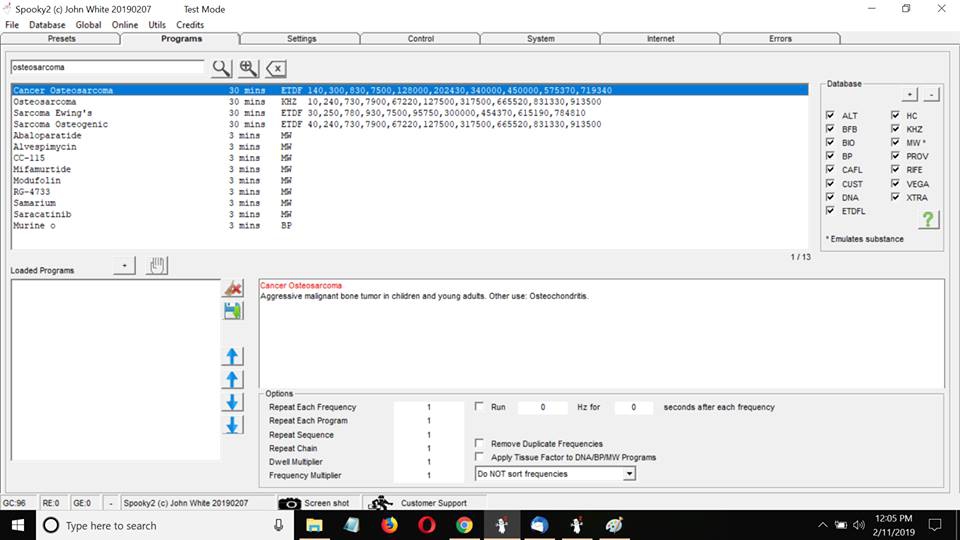Image resolution: width=960 pixels, height=540 pixels.
Task: Click the Windows Start button
Action: 18,525
